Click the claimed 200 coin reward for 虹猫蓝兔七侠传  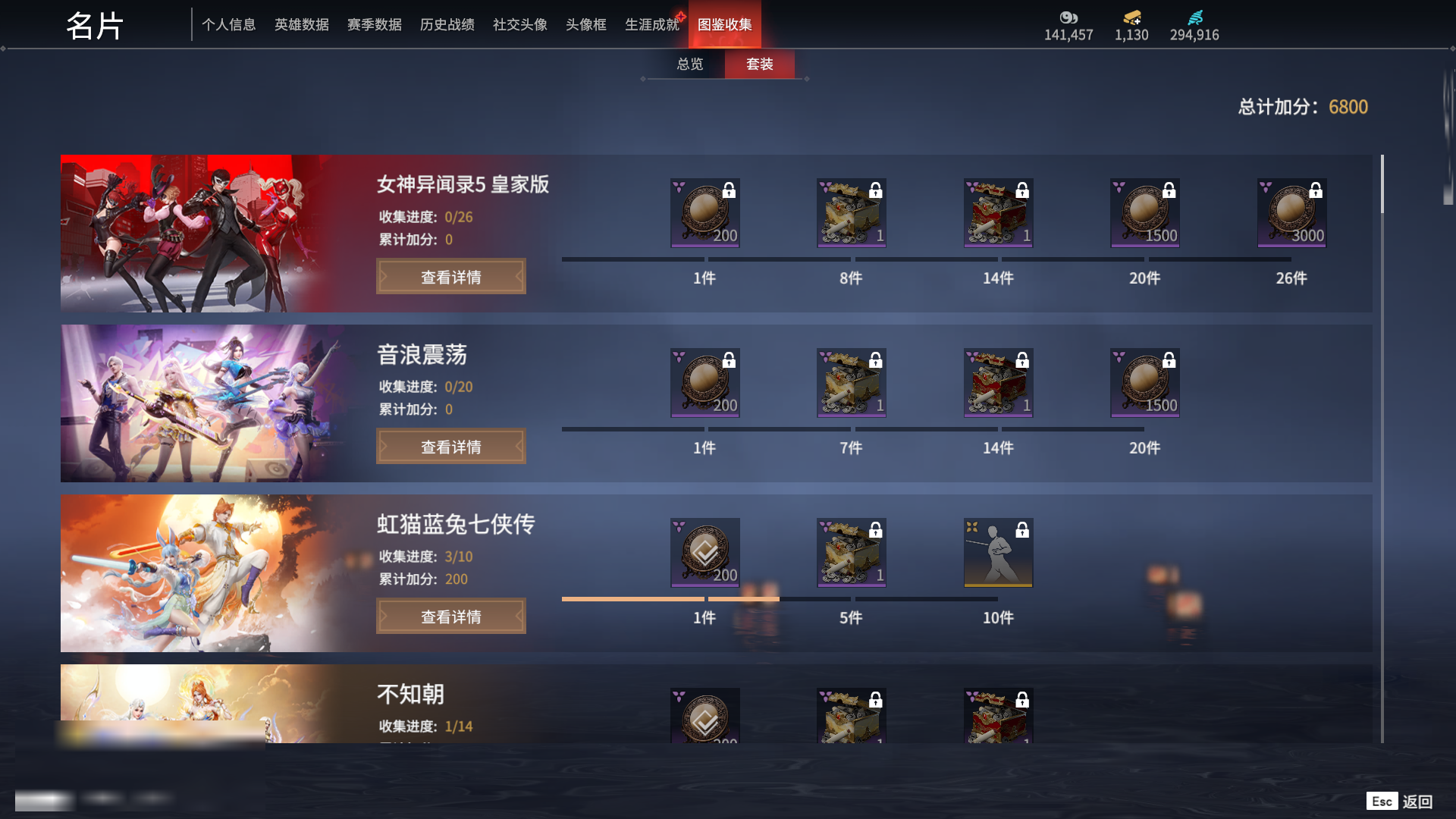tap(704, 553)
